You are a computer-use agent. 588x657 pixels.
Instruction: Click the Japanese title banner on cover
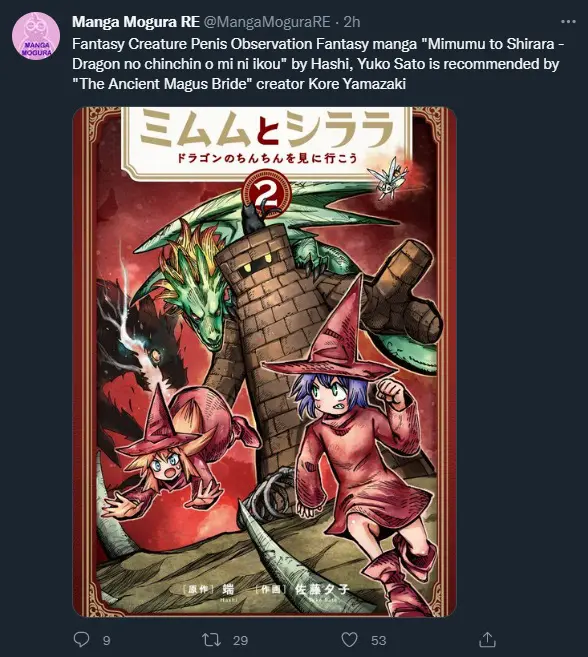(x=267, y=140)
